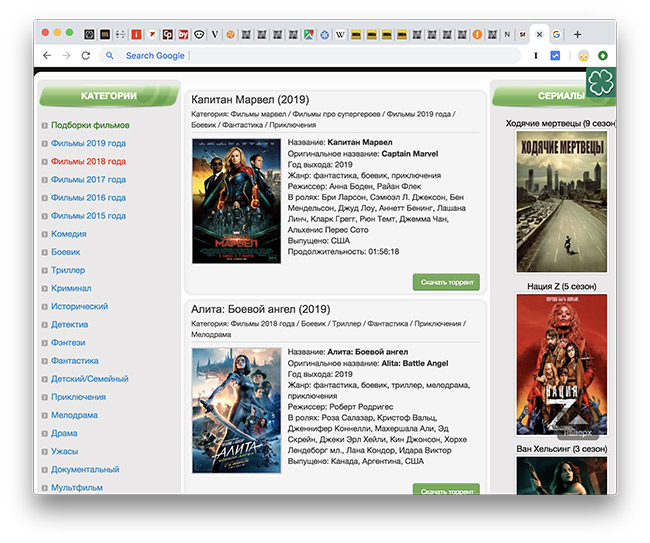Viewport: 650px width, 543px height.
Task: Click the 'I' extension icon in toolbar
Action: pos(536,55)
